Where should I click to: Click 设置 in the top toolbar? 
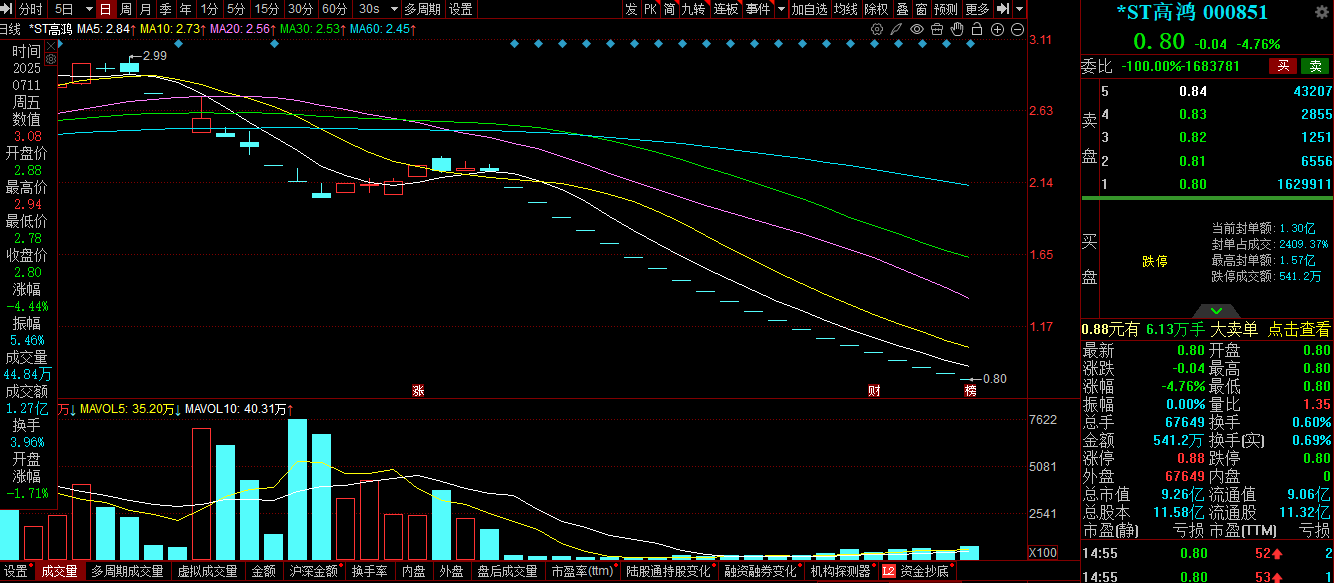(x=461, y=9)
